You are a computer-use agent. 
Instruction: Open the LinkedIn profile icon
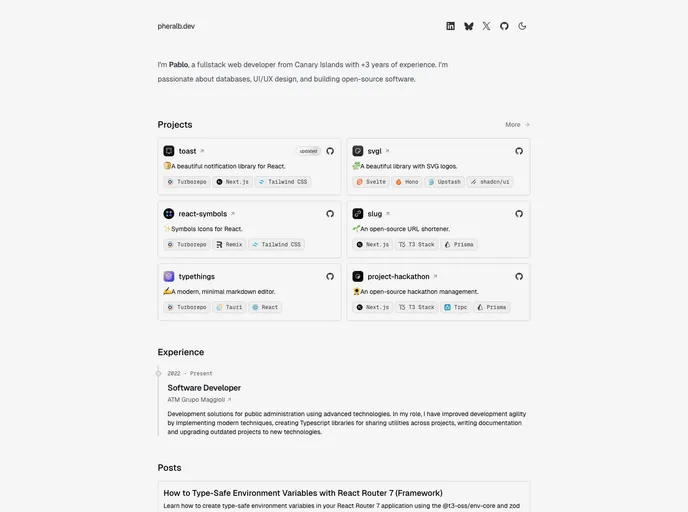450,26
